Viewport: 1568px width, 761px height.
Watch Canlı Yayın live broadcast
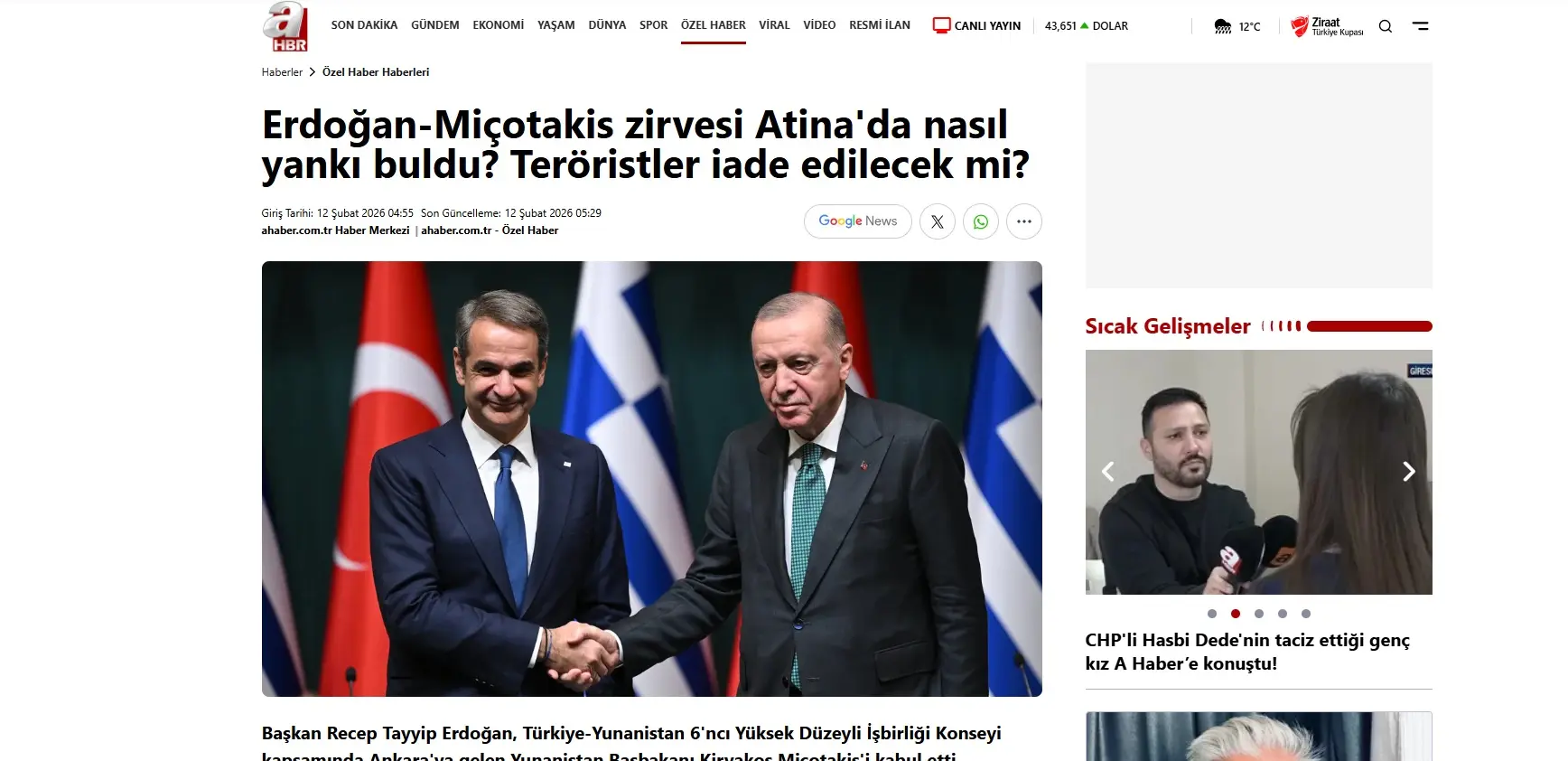click(976, 25)
